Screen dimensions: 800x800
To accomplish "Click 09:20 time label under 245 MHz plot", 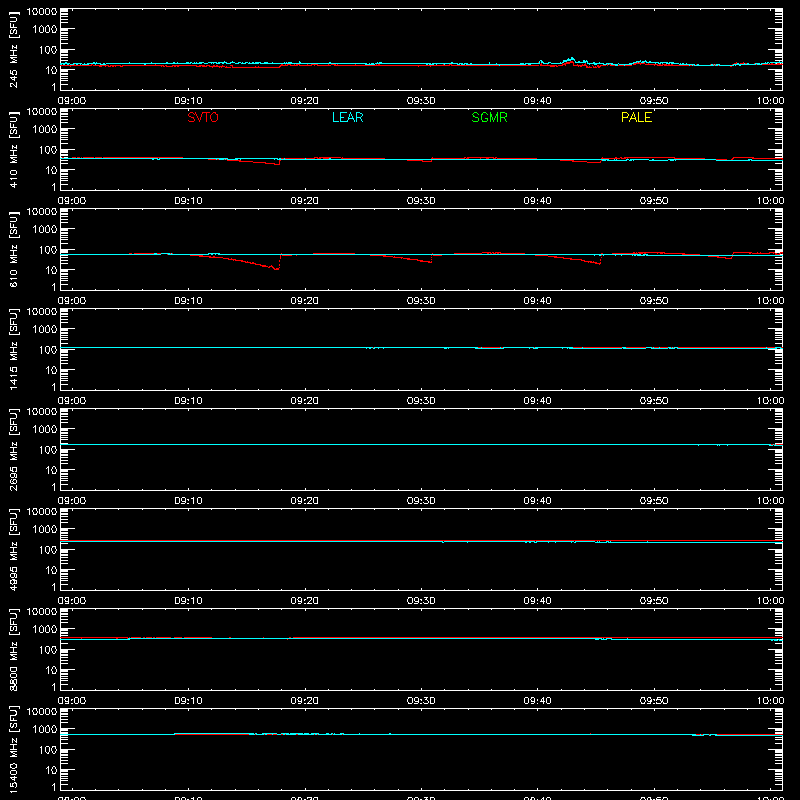I will pos(305,101).
